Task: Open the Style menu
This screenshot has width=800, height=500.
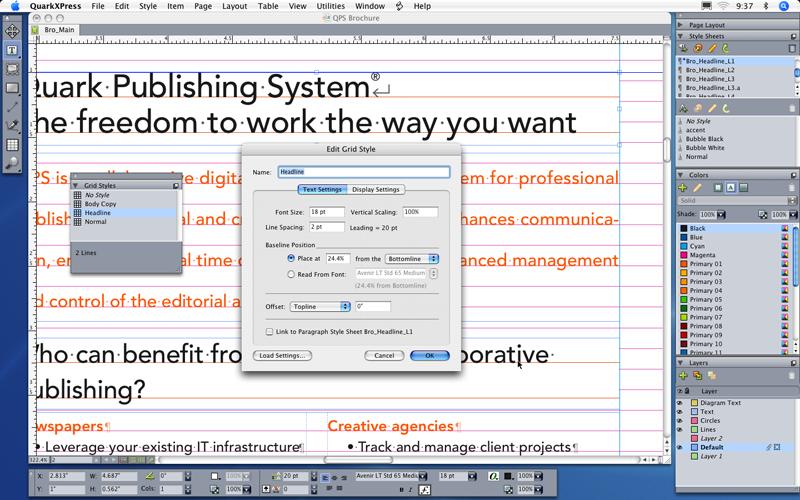Action: 148,6
